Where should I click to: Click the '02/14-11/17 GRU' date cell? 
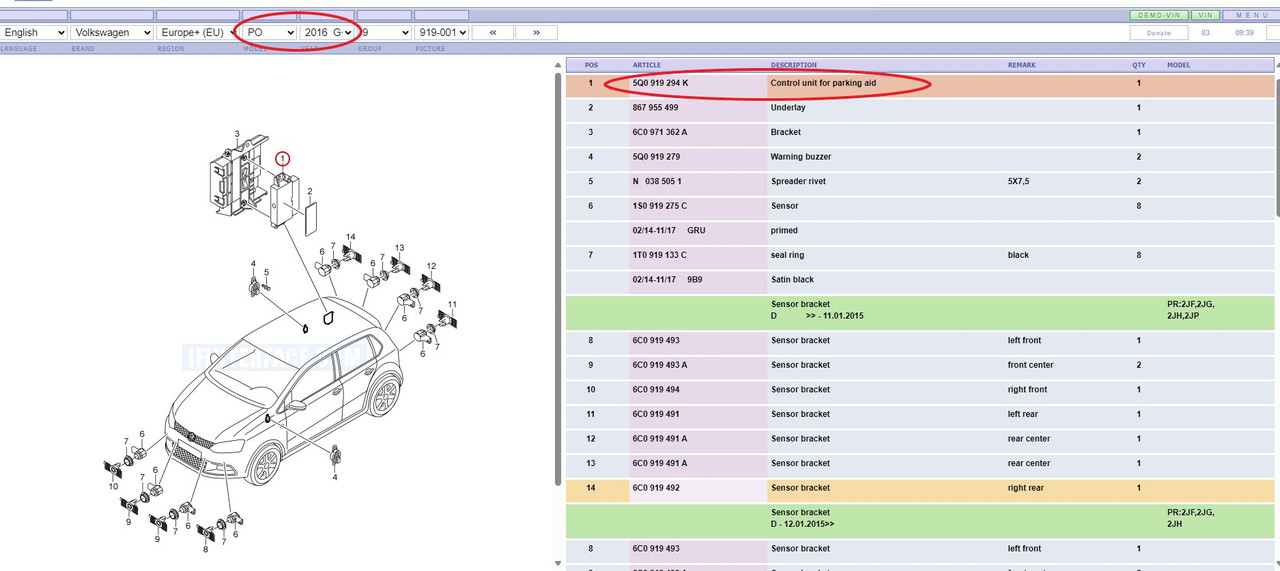click(669, 230)
